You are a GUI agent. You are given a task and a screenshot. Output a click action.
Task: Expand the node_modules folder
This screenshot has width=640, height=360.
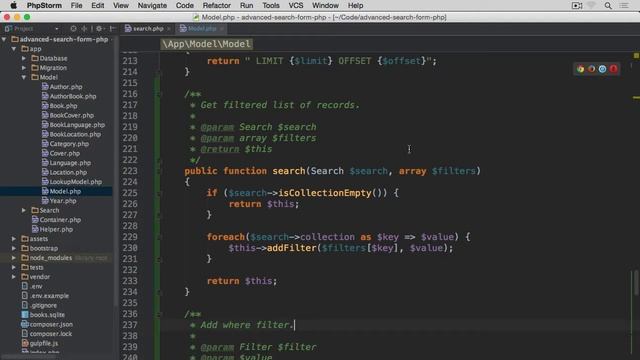(x=14, y=258)
